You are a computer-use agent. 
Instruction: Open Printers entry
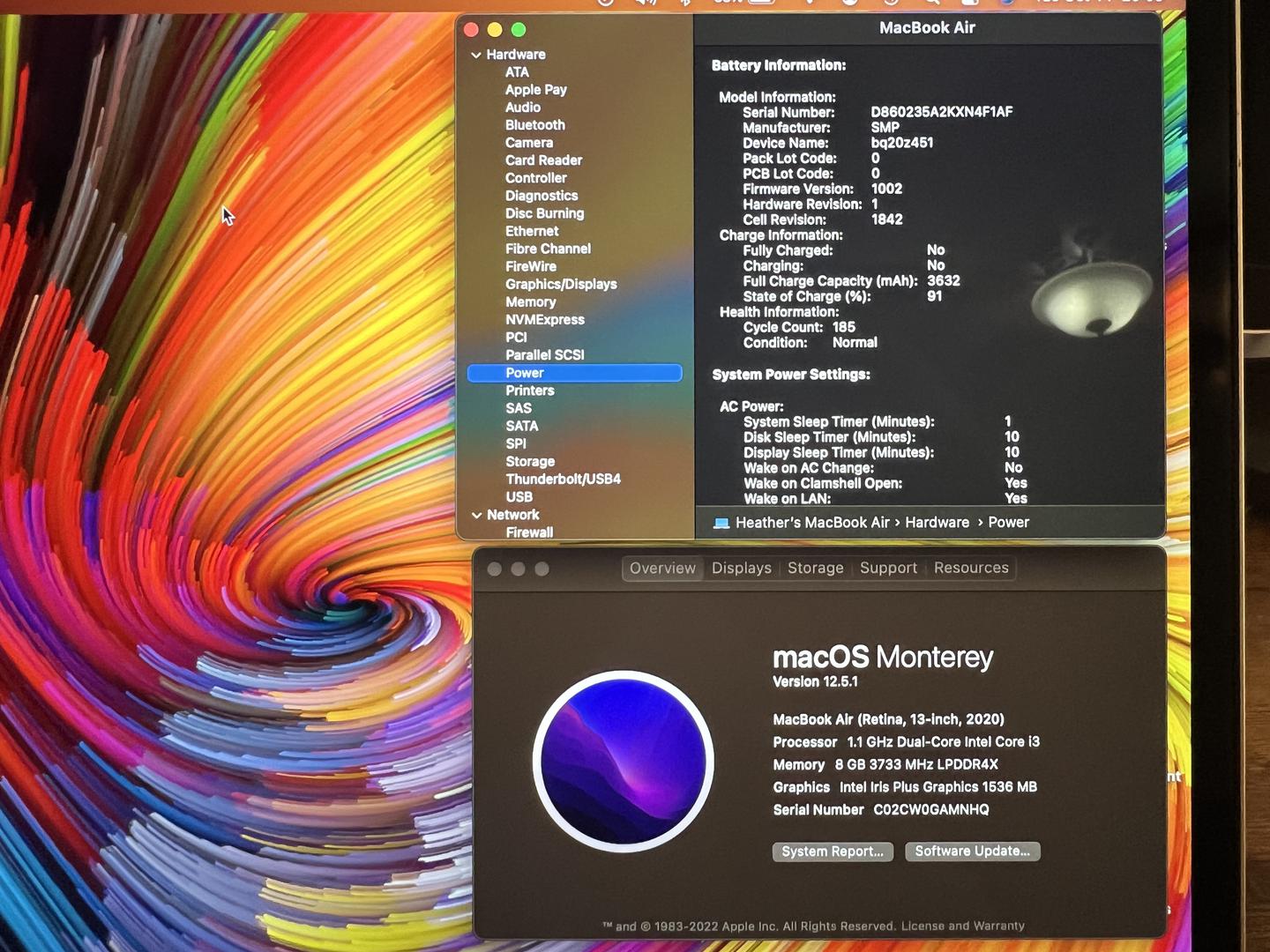(529, 390)
